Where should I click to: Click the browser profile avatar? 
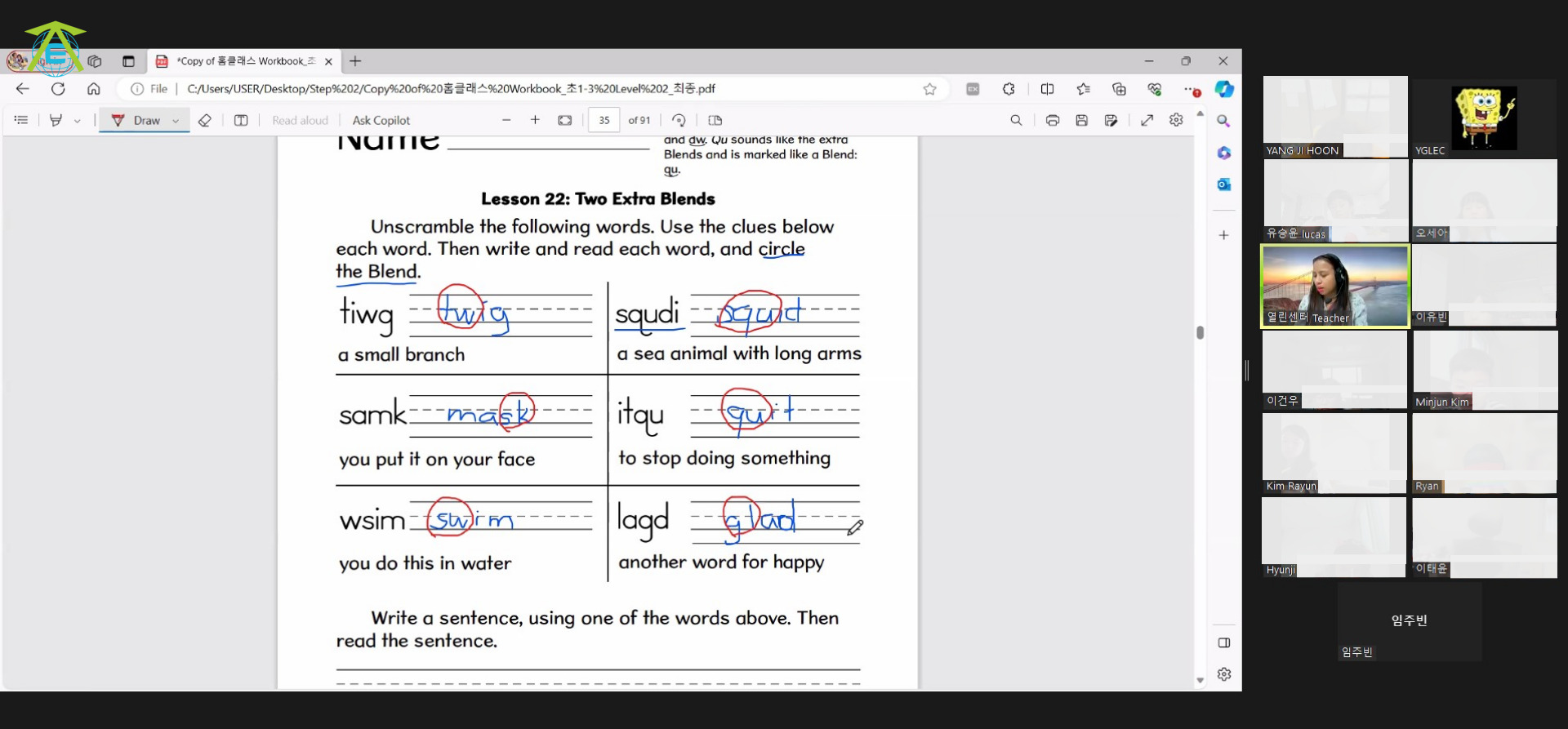point(17,61)
